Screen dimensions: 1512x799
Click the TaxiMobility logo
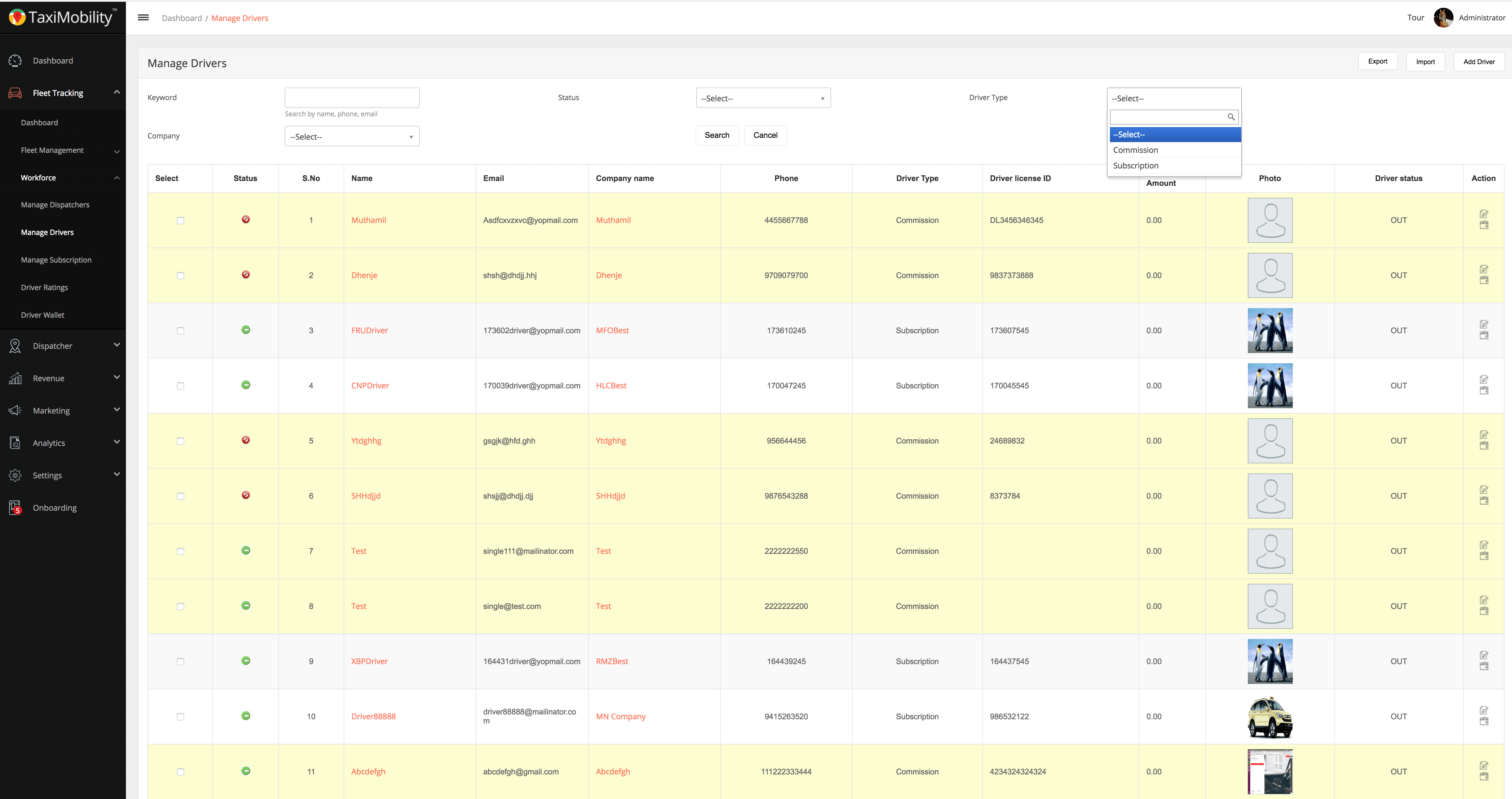63,17
